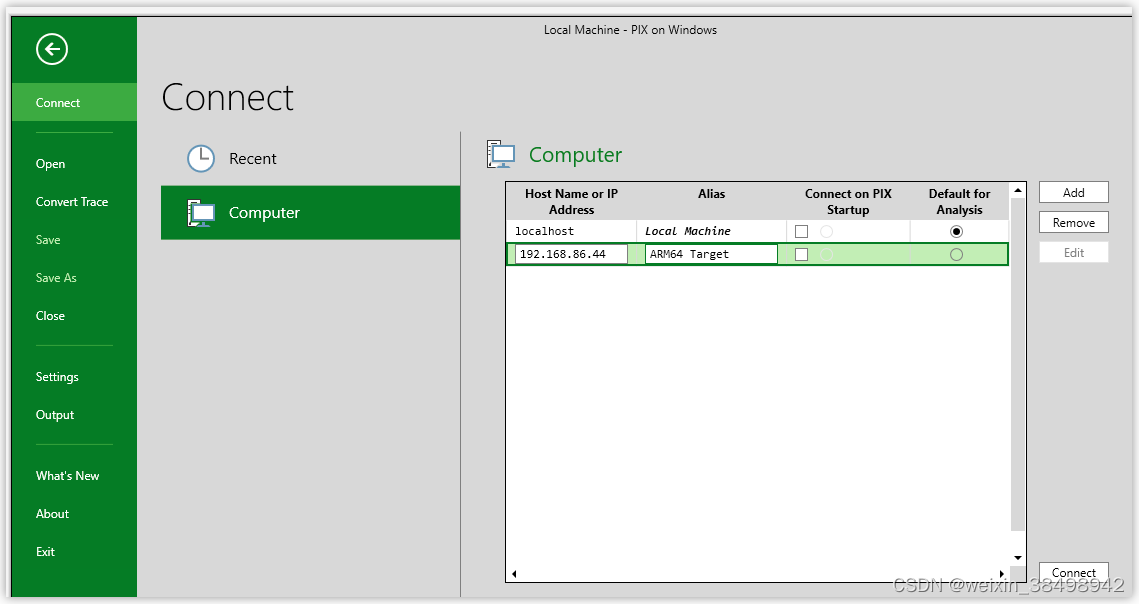This screenshot has width=1139, height=604.
Task: Click Save in the sidebar
Action: coord(48,240)
